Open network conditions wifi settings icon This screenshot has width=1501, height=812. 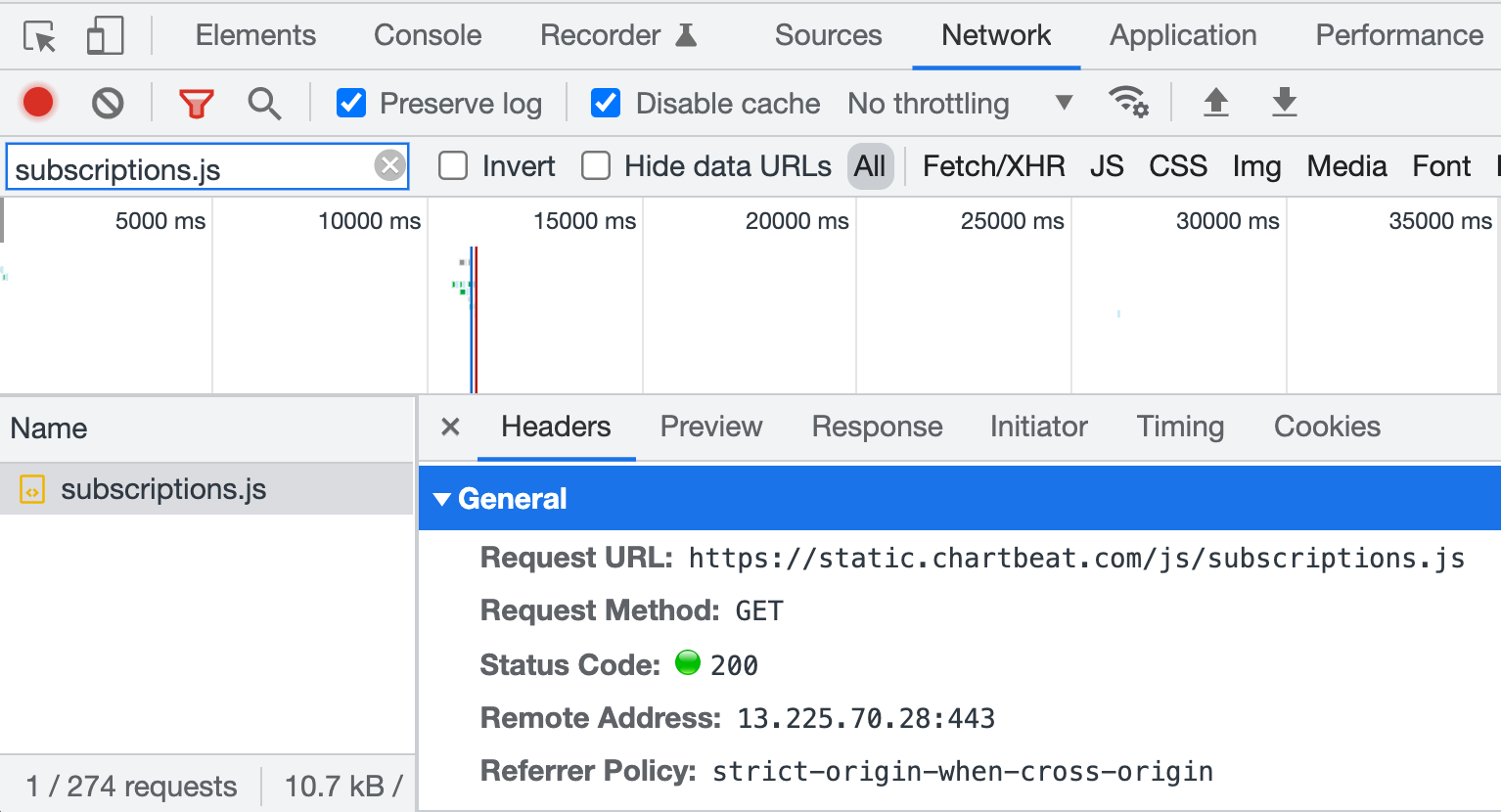[x=1127, y=102]
